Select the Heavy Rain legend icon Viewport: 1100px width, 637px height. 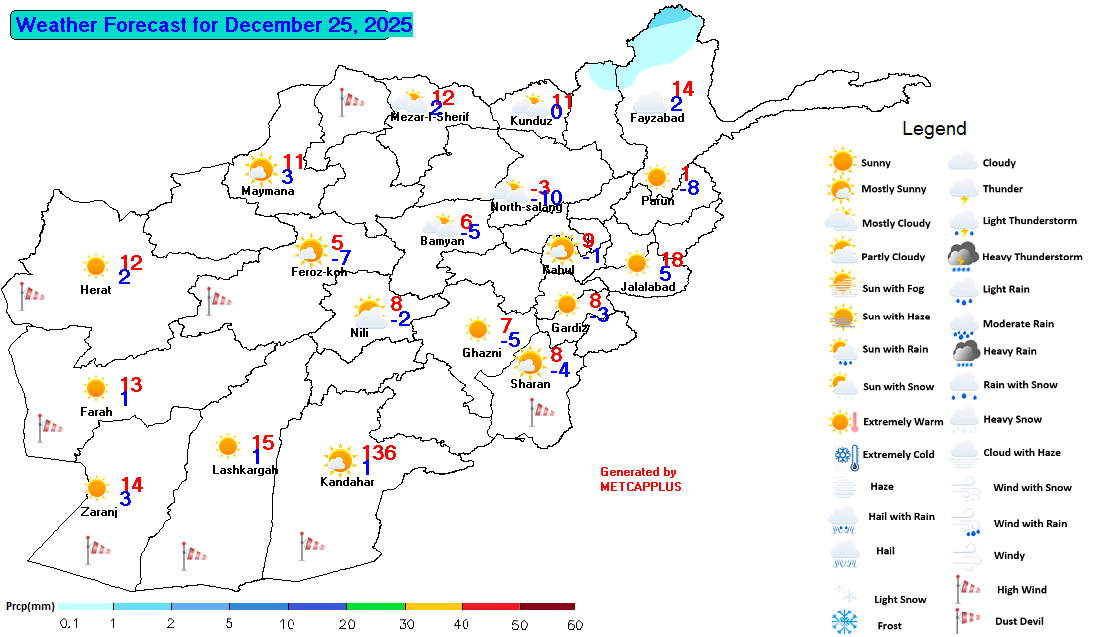[965, 351]
